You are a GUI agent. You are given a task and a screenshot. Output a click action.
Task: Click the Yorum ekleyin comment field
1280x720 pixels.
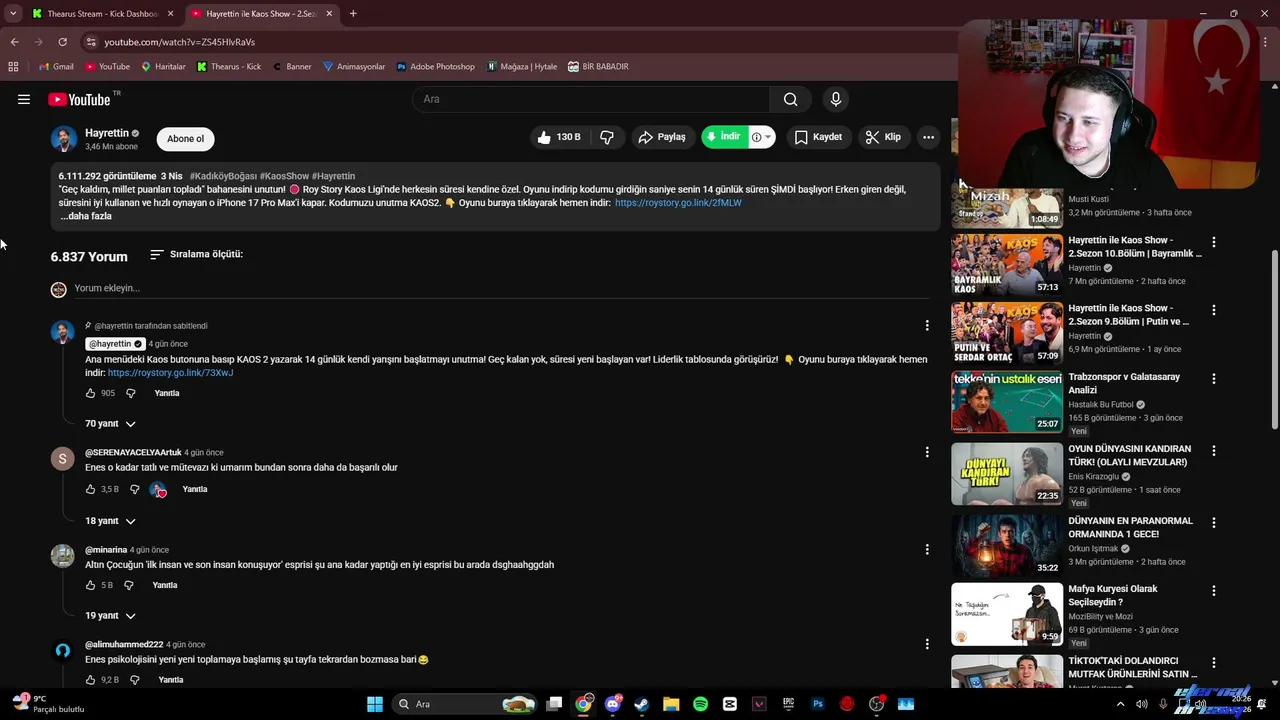(x=500, y=288)
